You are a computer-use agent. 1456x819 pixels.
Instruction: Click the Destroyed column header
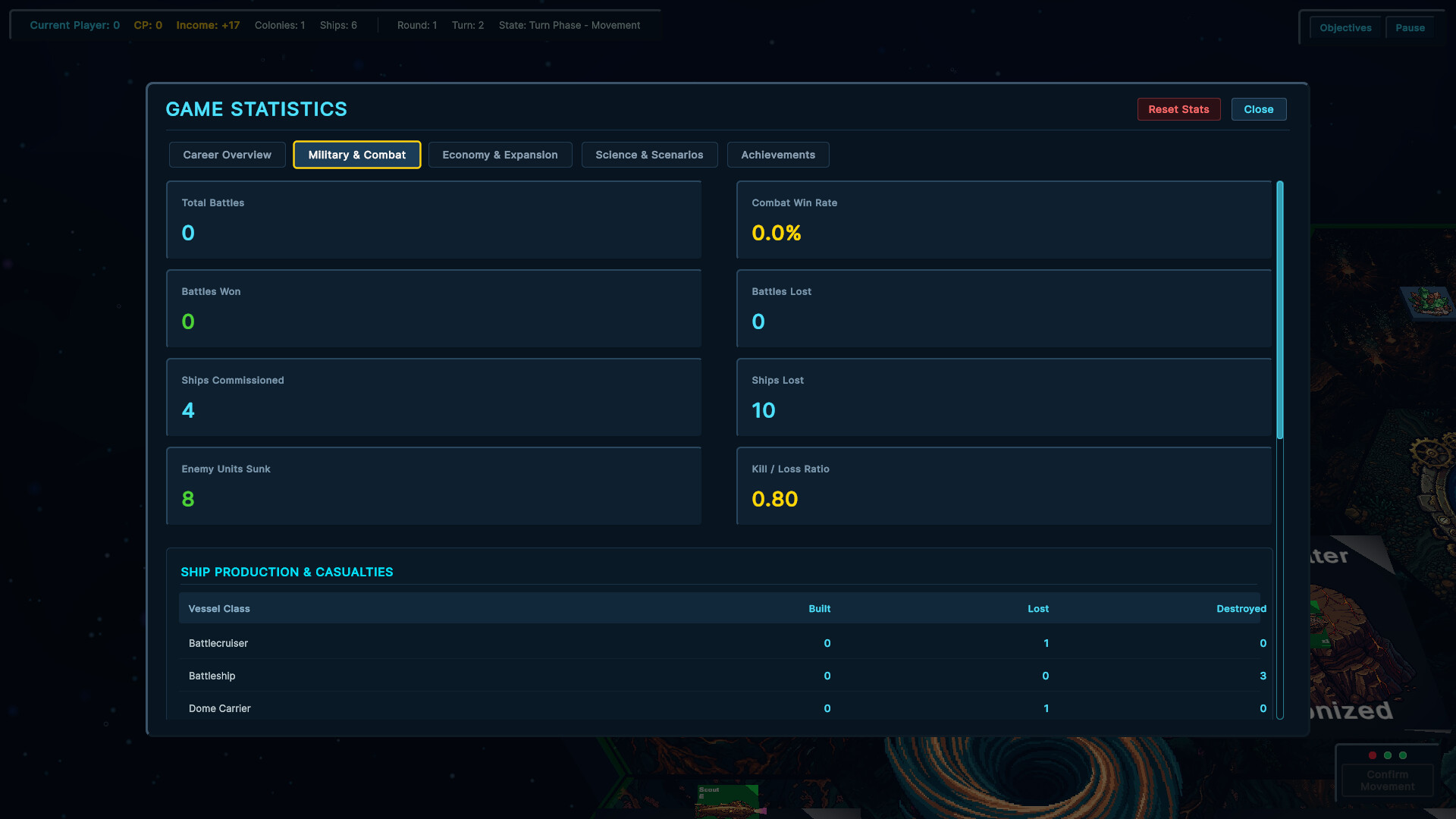tap(1241, 608)
